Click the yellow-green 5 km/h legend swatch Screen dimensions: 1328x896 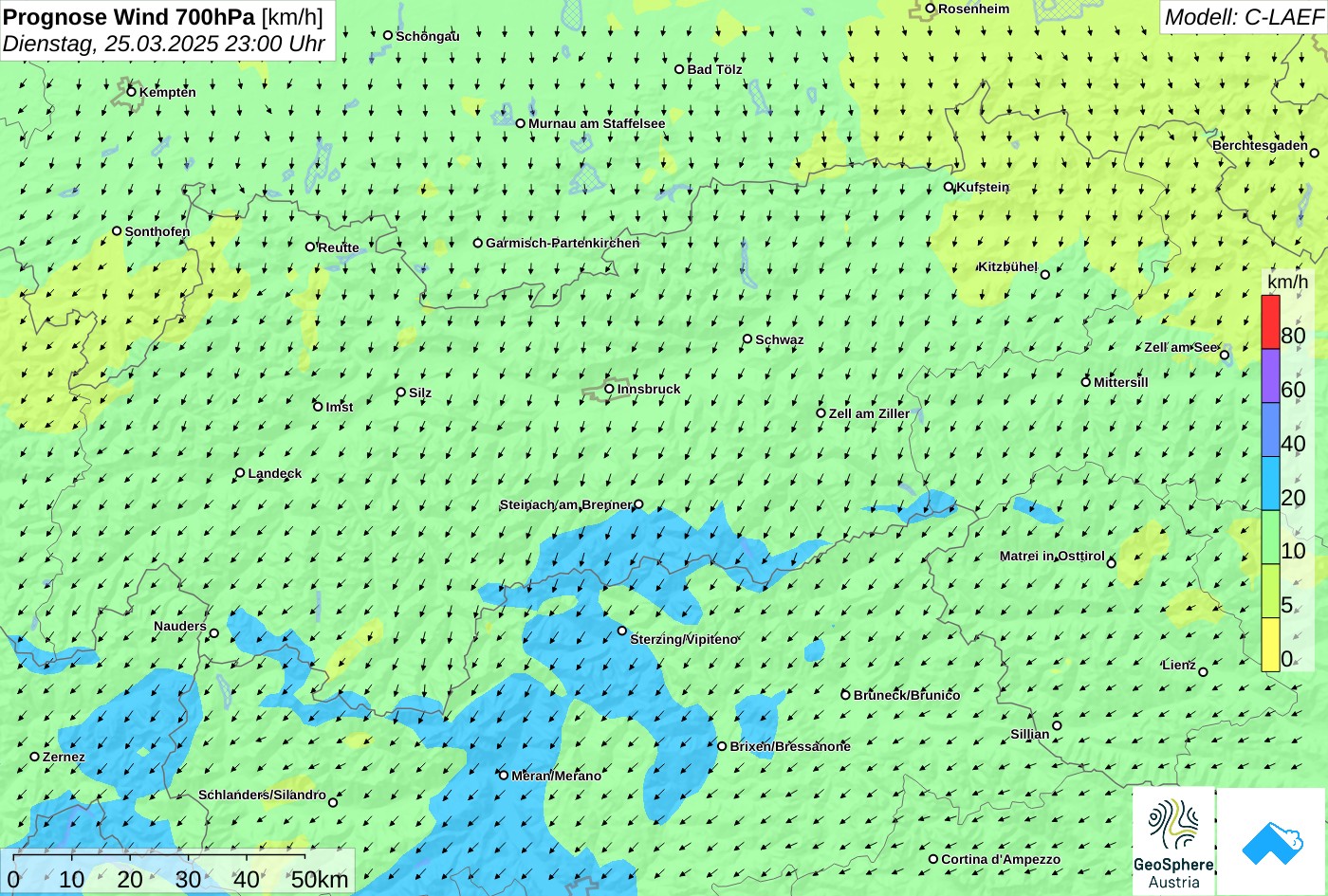1270,591
